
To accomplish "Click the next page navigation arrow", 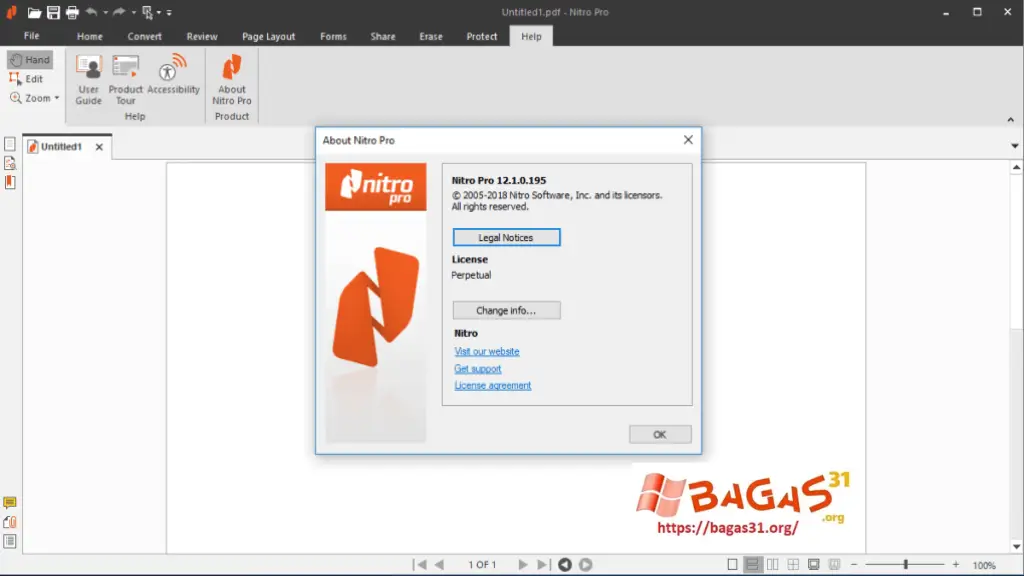I will click(523, 563).
